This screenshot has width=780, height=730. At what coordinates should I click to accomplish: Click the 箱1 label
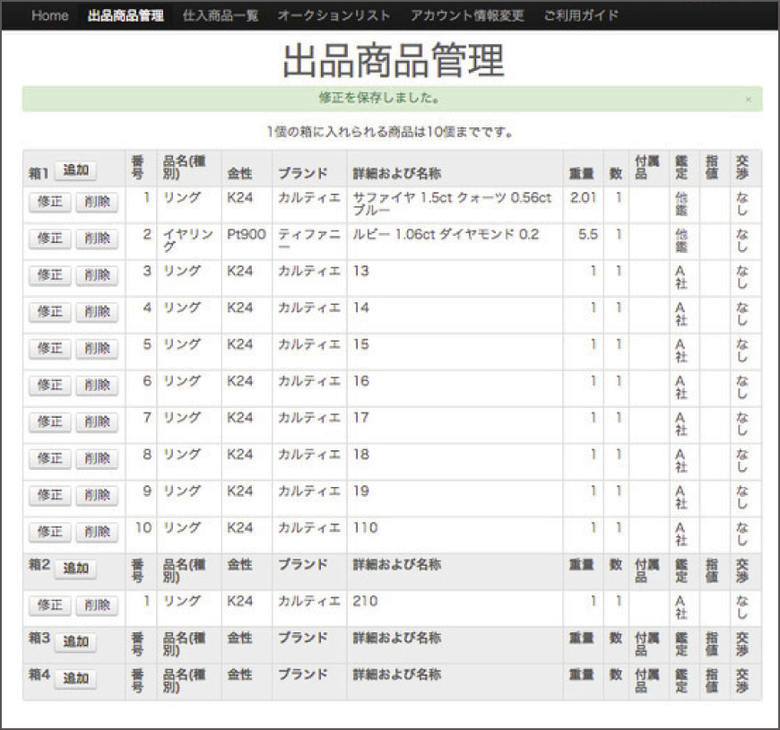[38, 174]
